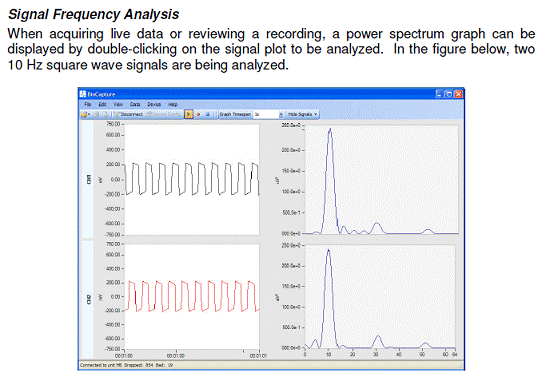Open the Help menu
546x381 pixels.
(173, 104)
